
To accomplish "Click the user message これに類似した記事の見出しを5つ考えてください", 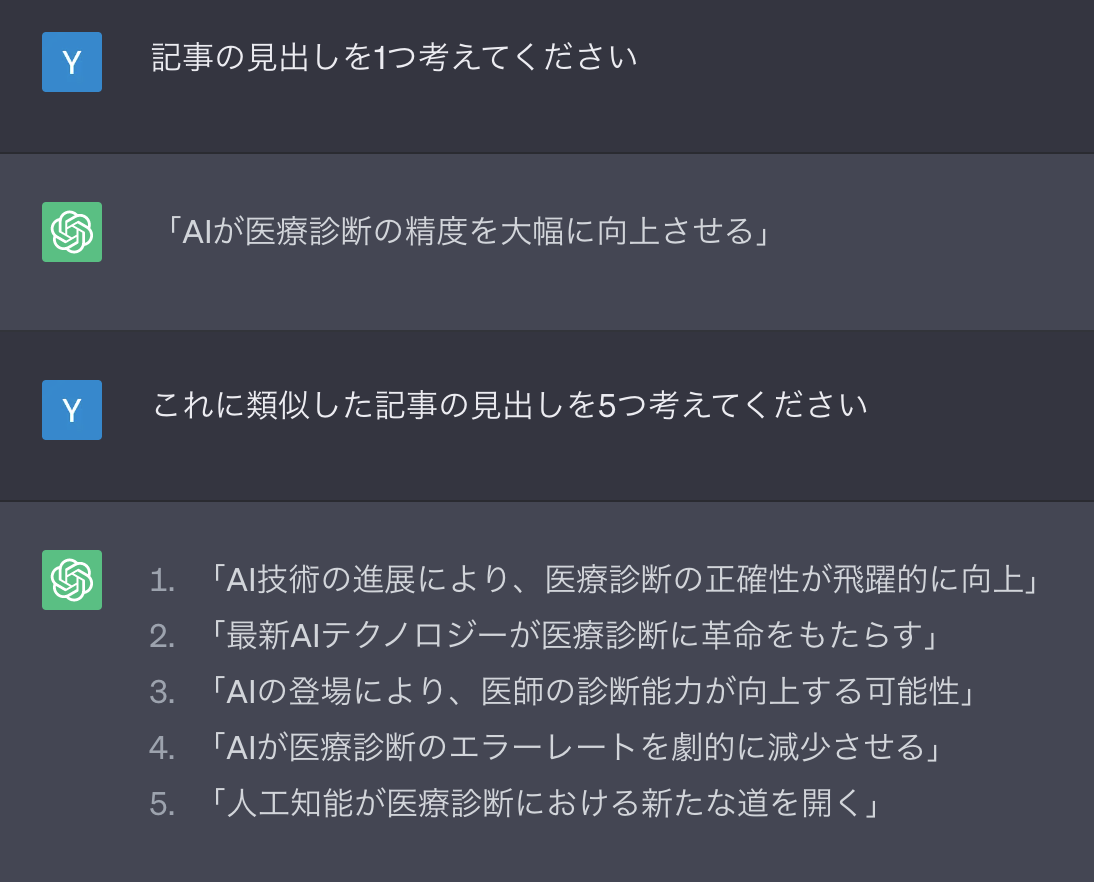I will 509,406.
